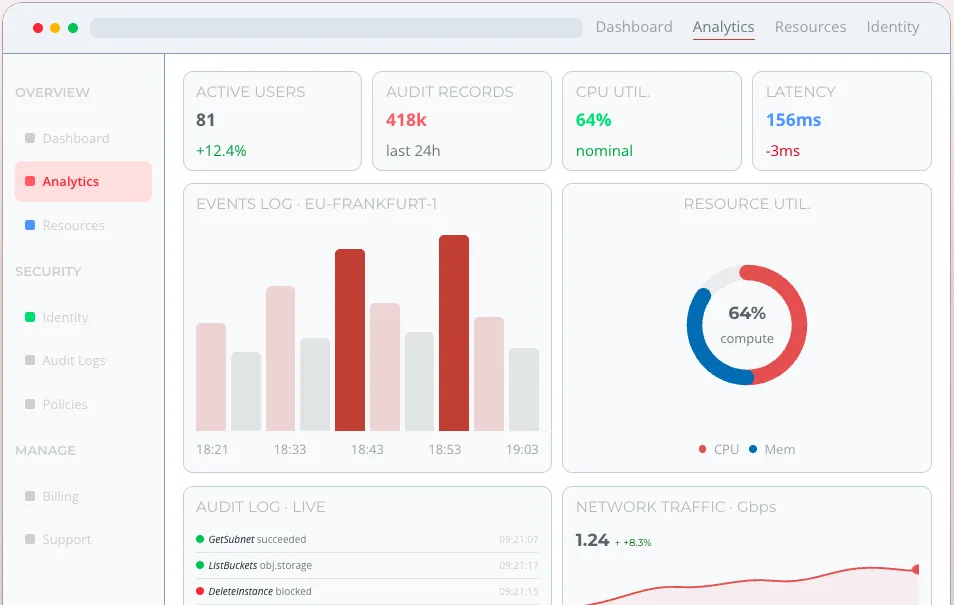Click the +8.3% network traffic change
This screenshot has height=605, width=954.
633,542
